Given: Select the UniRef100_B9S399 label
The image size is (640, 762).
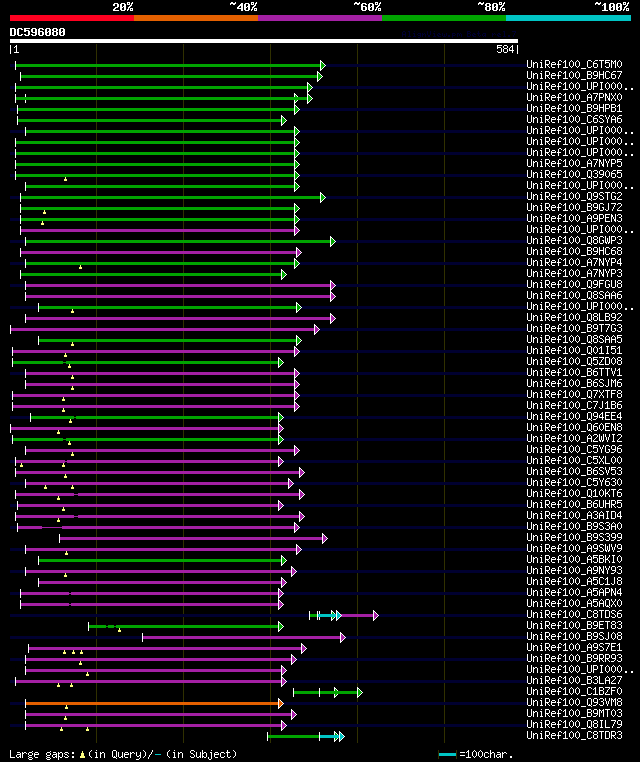Looking at the screenshot, I should (x=574, y=537).
